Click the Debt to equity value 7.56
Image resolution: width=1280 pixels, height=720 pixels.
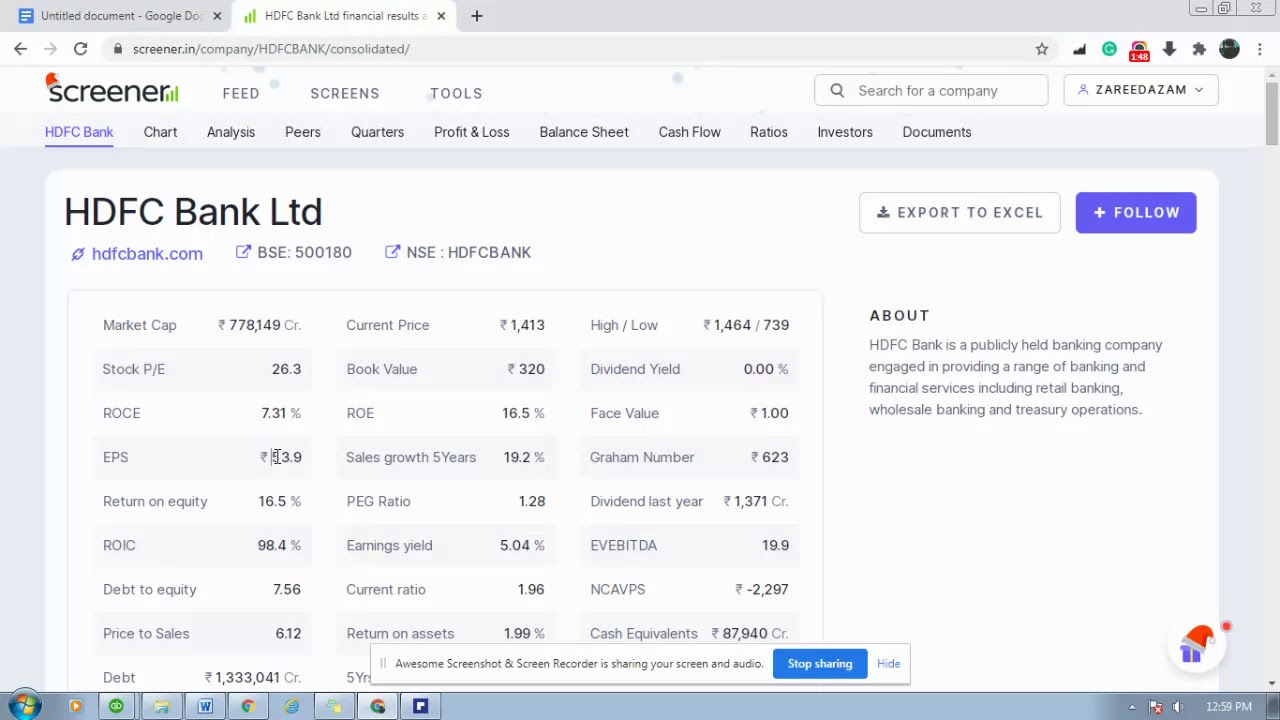click(x=287, y=589)
